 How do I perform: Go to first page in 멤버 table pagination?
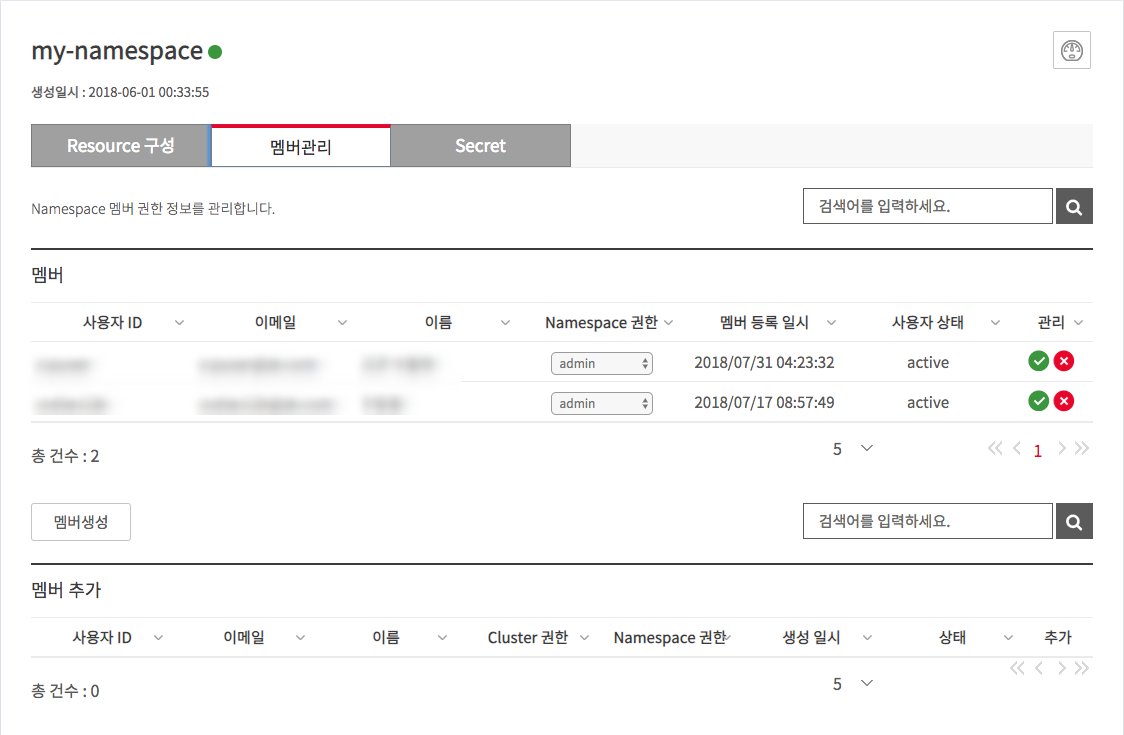pos(995,449)
